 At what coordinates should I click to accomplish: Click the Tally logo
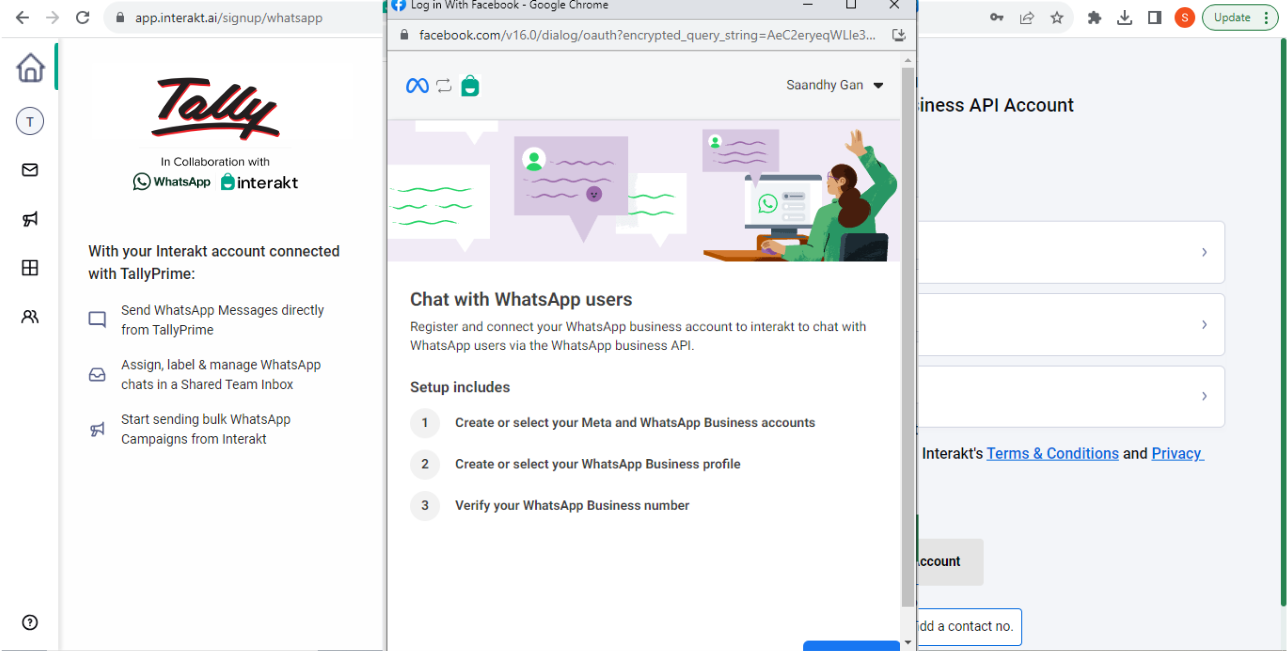click(x=215, y=108)
